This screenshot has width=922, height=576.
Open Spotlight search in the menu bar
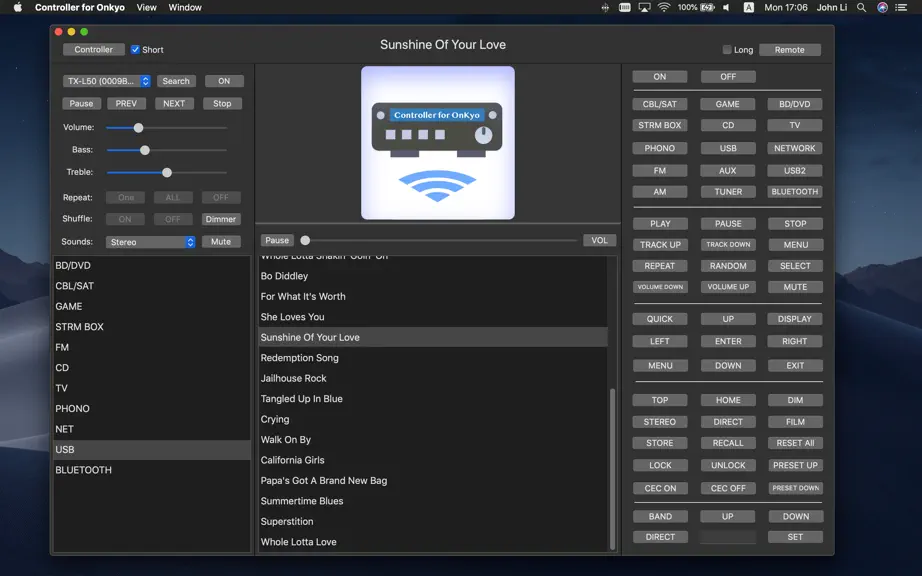pyautogui.click(x=861, y=8)
